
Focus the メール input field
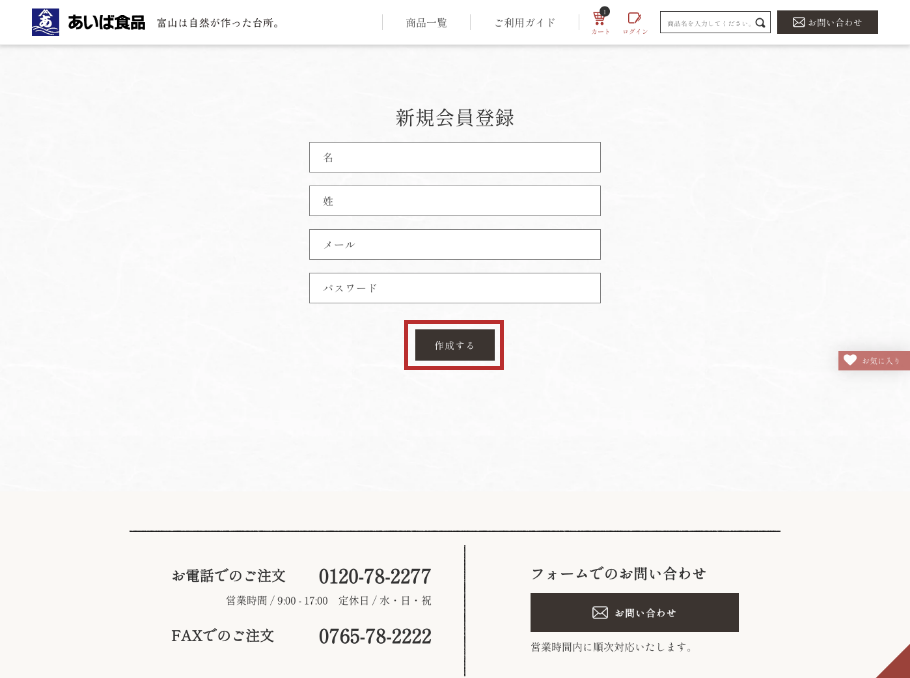pos(454,244)
